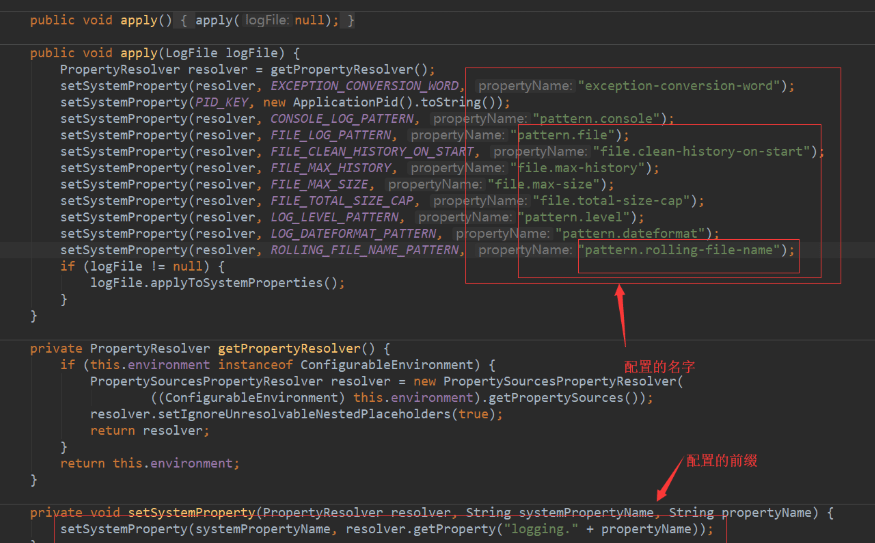Select the "file.clean-history-on-start" string
The width and height of the screenshot is (875, 543).
coord(701,152)
